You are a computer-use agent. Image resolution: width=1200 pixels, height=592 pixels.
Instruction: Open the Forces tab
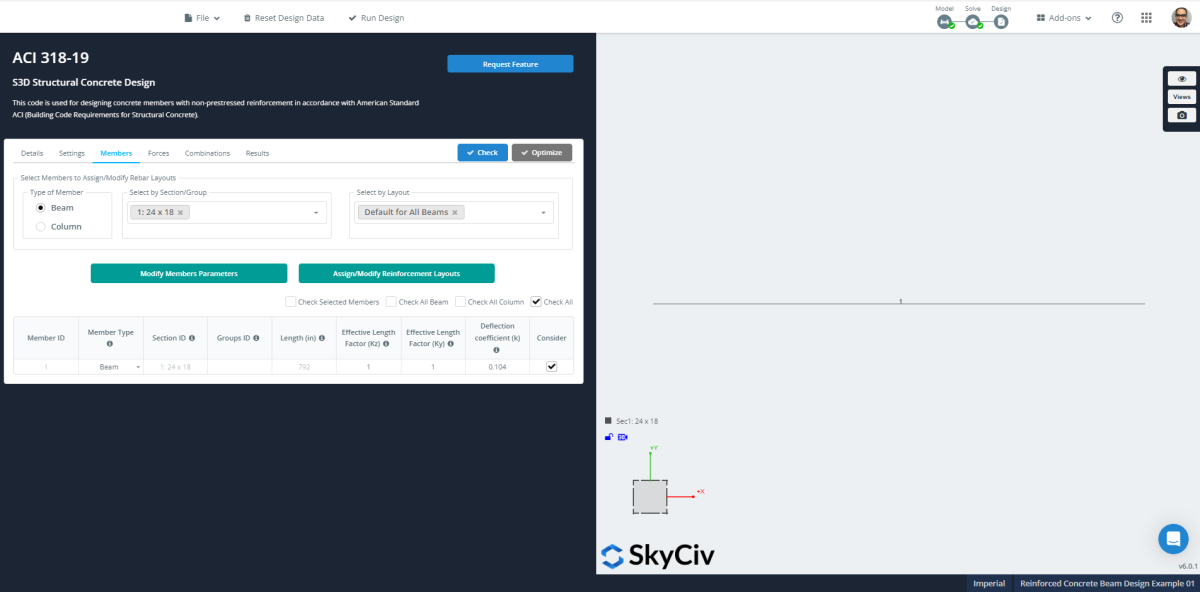(158, 153)
